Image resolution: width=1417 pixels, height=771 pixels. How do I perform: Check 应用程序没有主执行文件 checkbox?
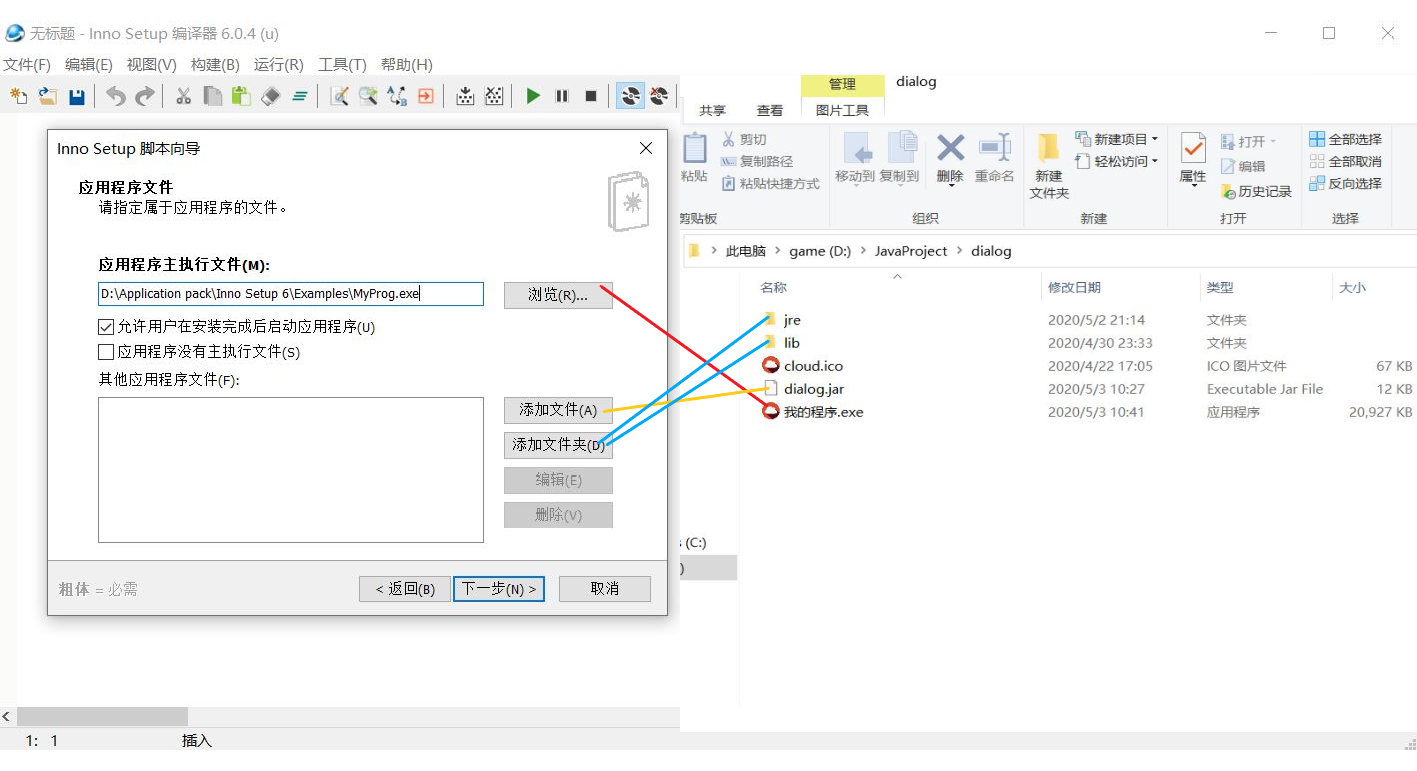pyautogui.click(x=106, y=352)
